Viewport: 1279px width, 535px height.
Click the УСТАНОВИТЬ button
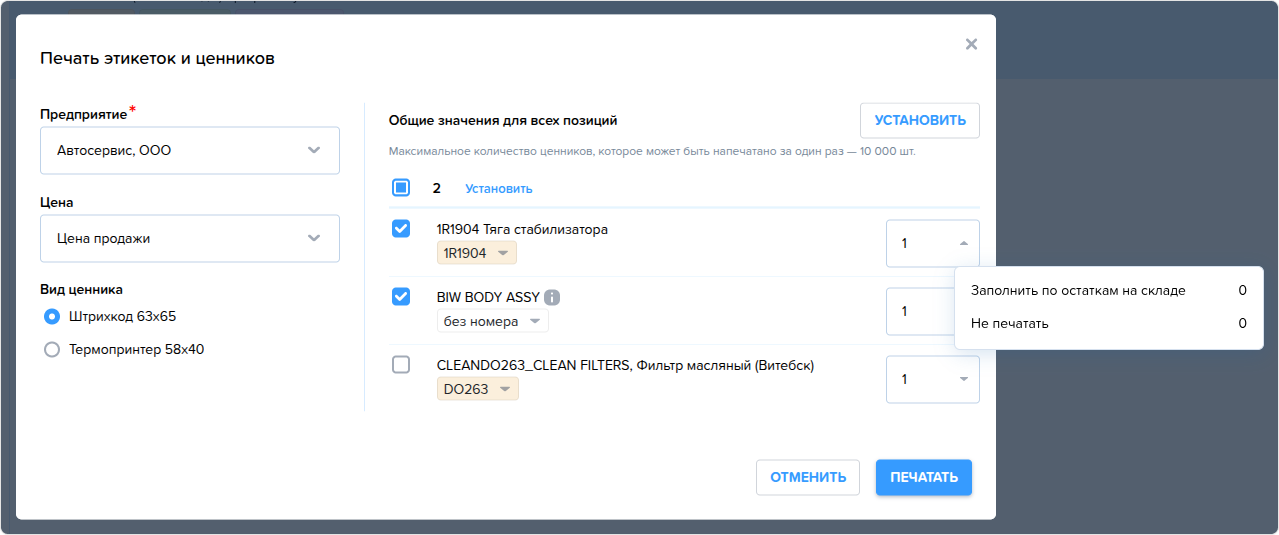920,120
